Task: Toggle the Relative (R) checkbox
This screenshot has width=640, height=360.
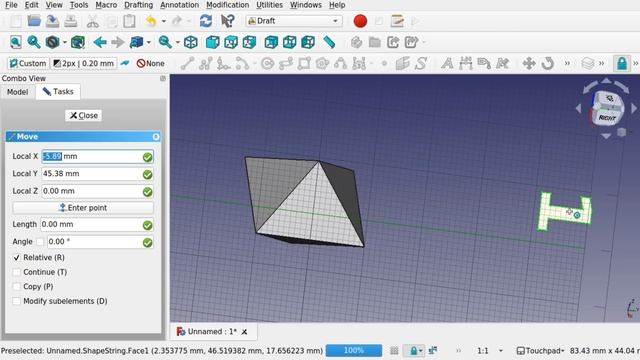Action: [16, 258]
